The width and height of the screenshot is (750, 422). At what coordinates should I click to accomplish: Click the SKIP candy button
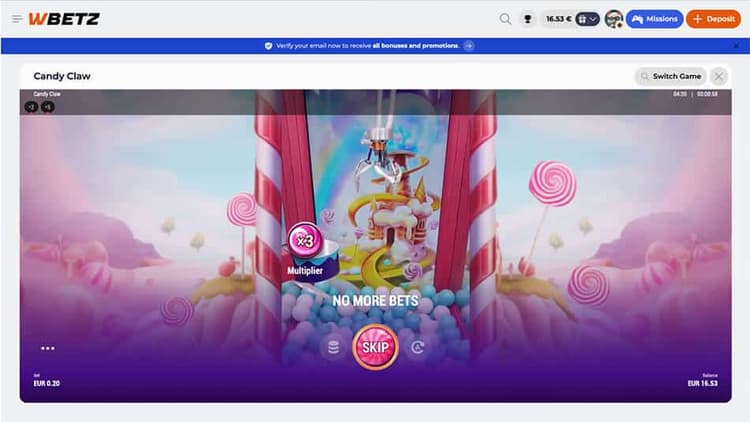(375, 347)
